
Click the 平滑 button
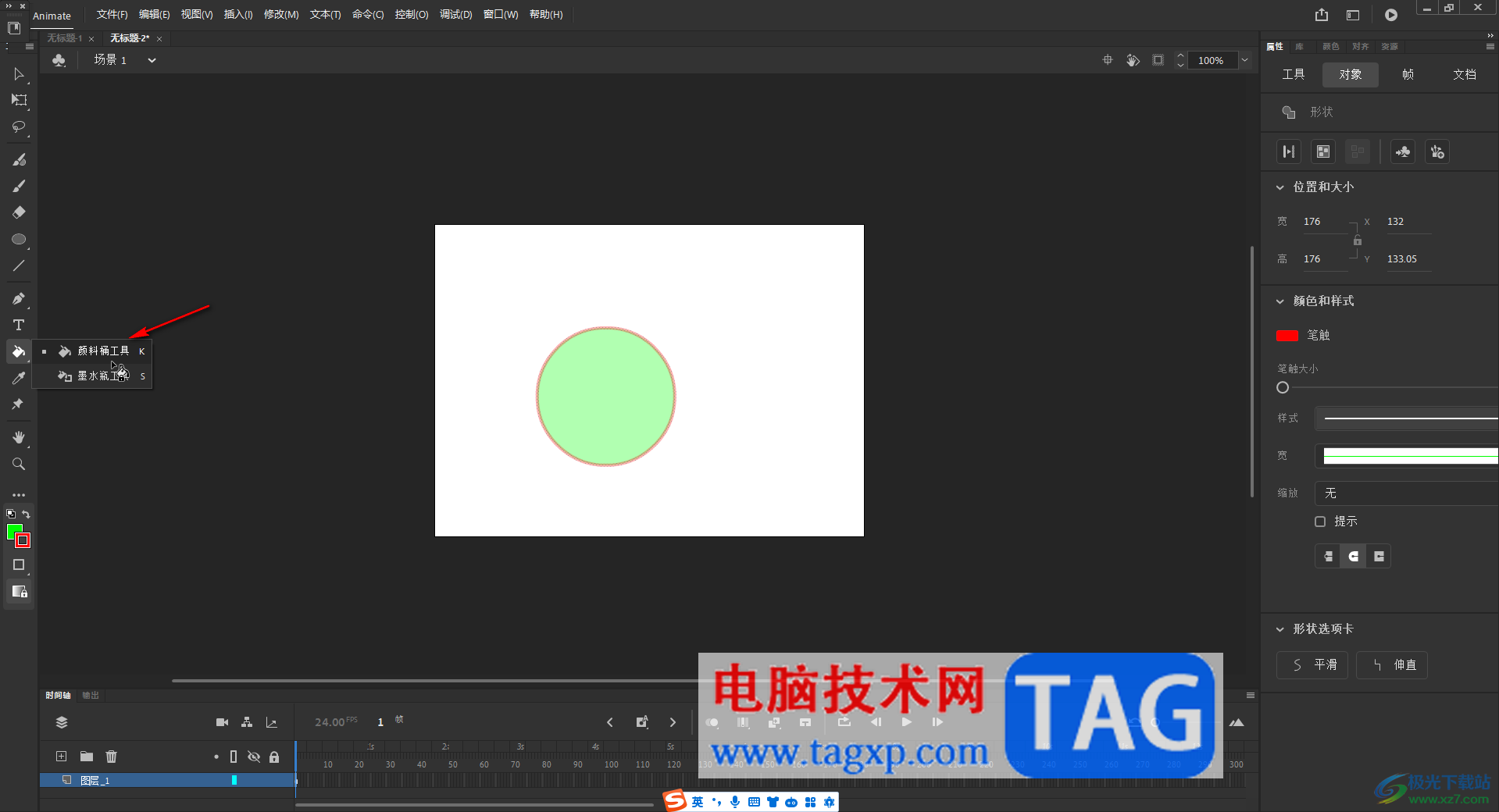(1312, 665)
